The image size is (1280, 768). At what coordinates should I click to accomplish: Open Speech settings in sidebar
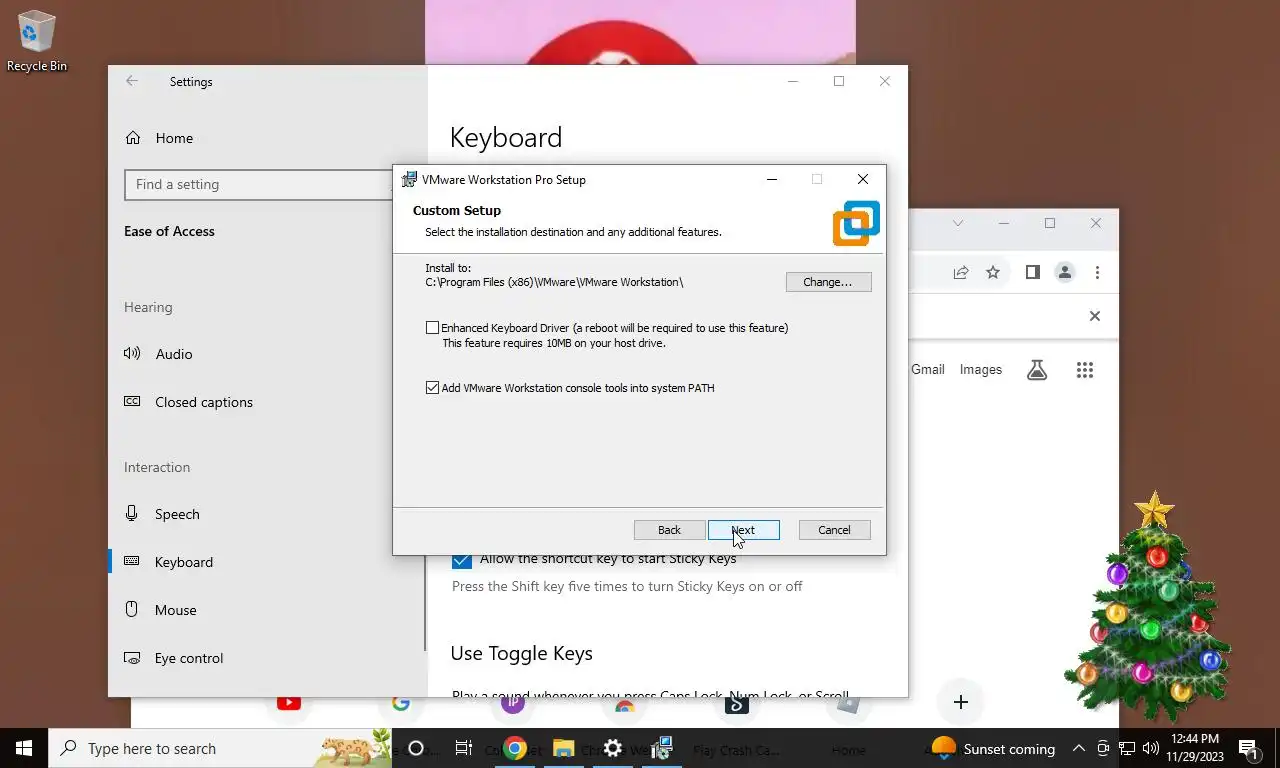click(177, 514)
